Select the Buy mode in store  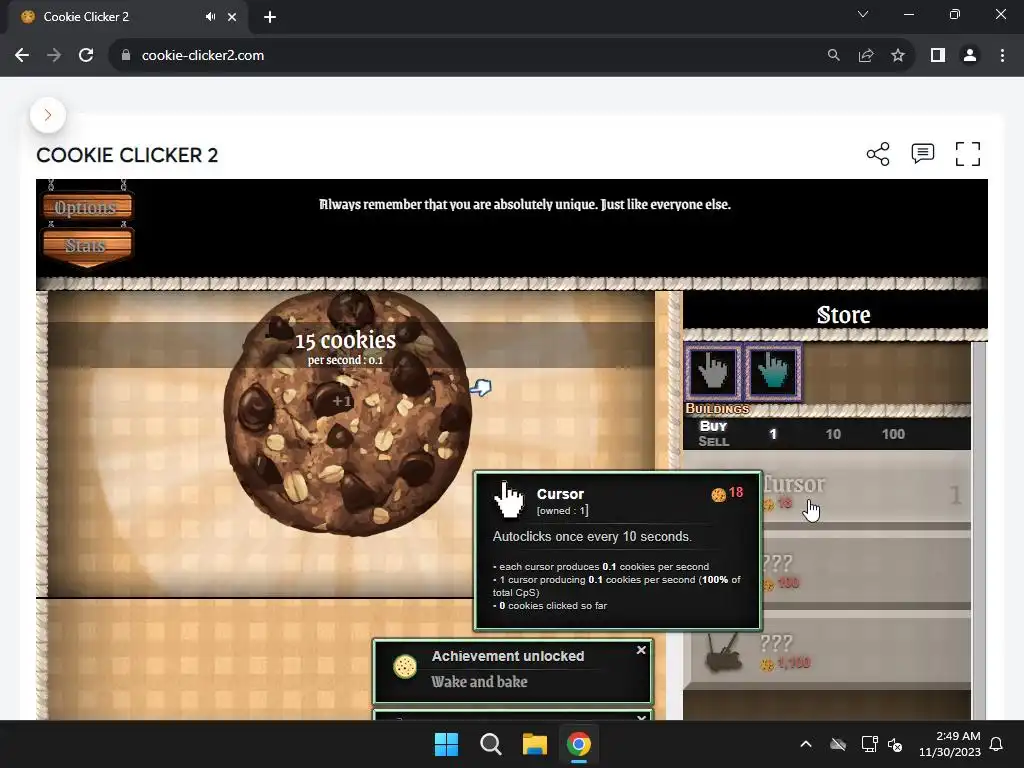point(713,426)
